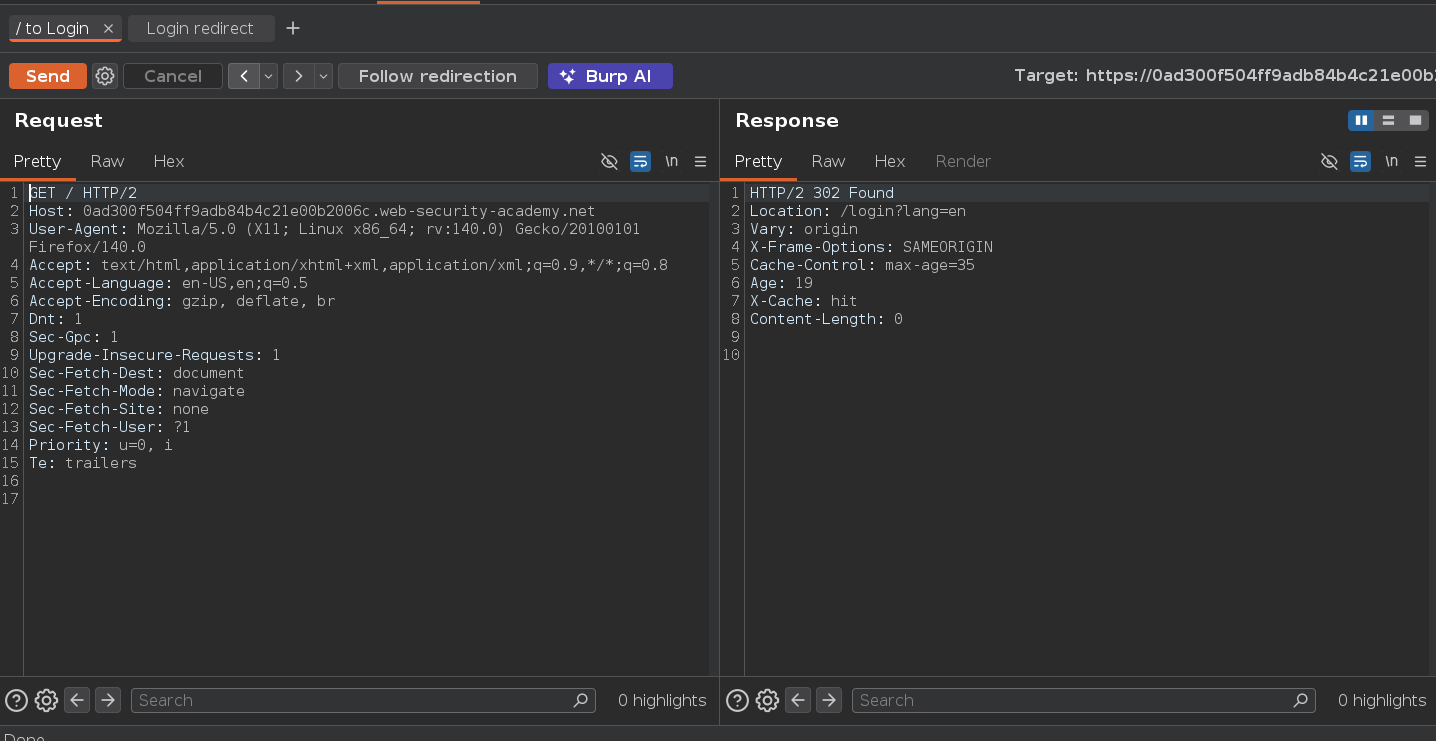Click Response '0 highlights' label
Screen dimensions: 1436x741
point(1382,700)
